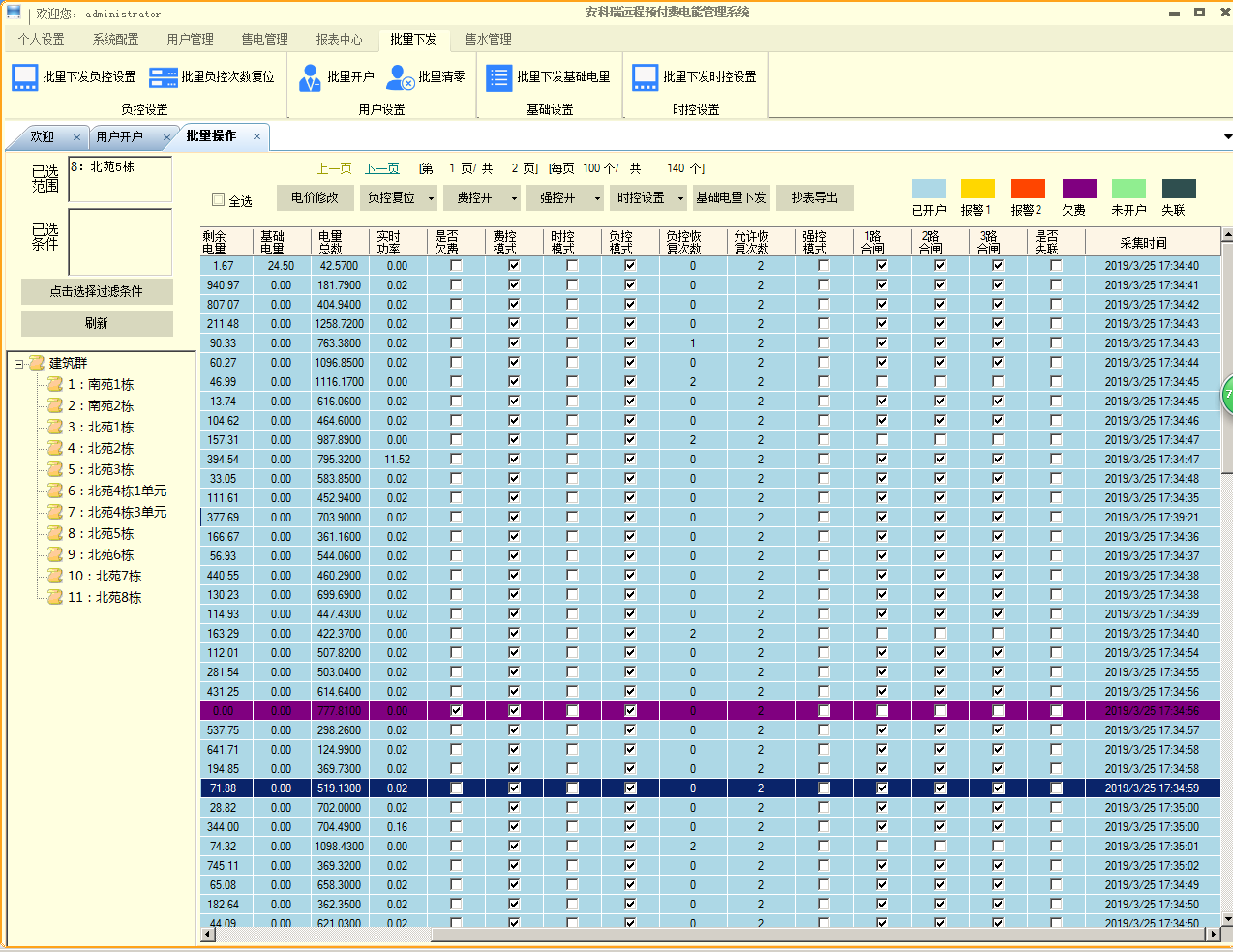Select tree node 11：北苑8栋
This screenshot has width=1233, height=952.
pyautogui.click(x=105, y=597)
